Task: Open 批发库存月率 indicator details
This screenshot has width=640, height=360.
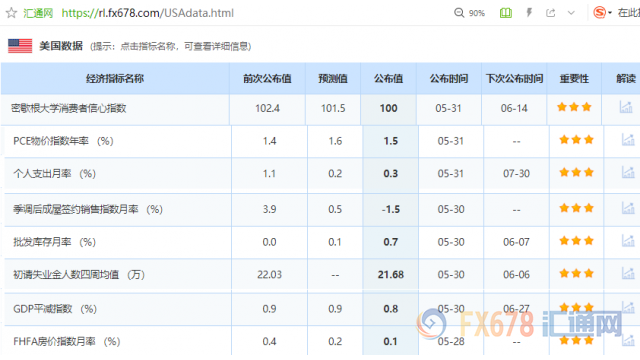Action: (x=54, y=242)
